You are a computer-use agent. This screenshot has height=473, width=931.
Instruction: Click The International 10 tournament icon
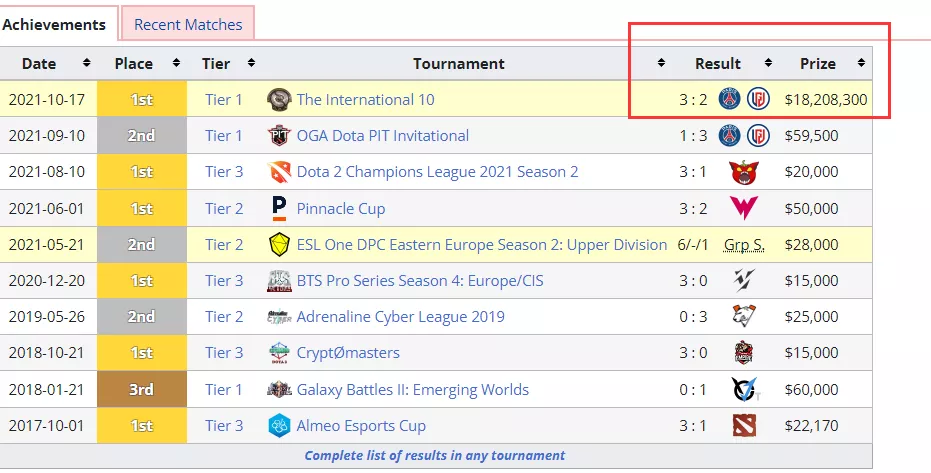point(279,100)
